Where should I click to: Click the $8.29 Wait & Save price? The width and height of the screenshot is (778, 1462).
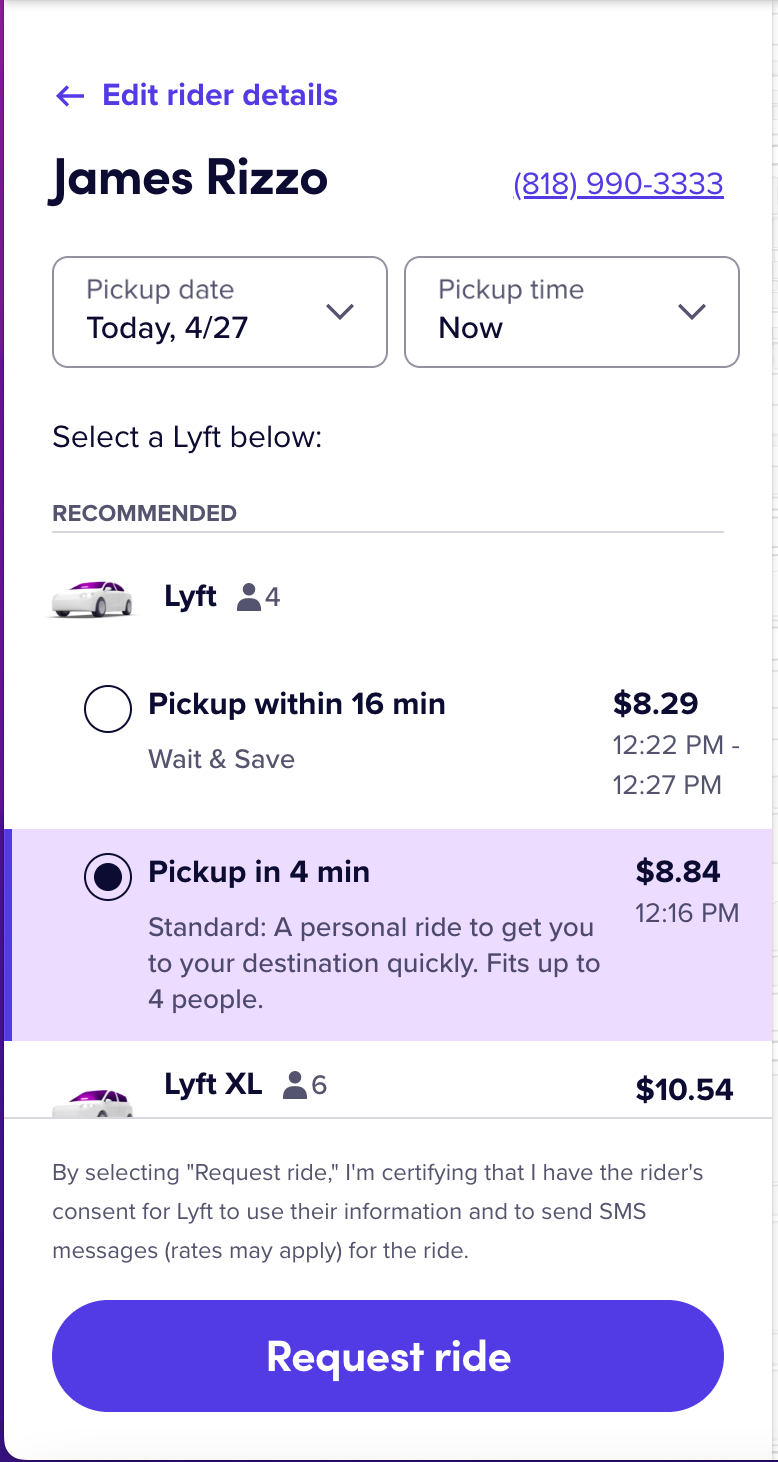coord(656,704)
